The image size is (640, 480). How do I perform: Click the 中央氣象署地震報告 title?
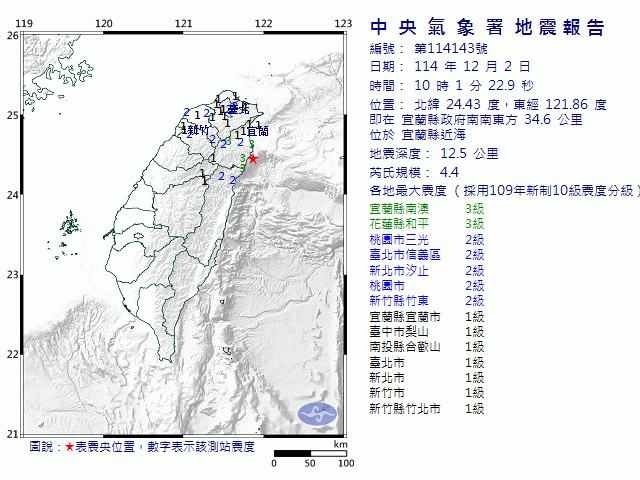pyautogui.click(x=487, y=27)
